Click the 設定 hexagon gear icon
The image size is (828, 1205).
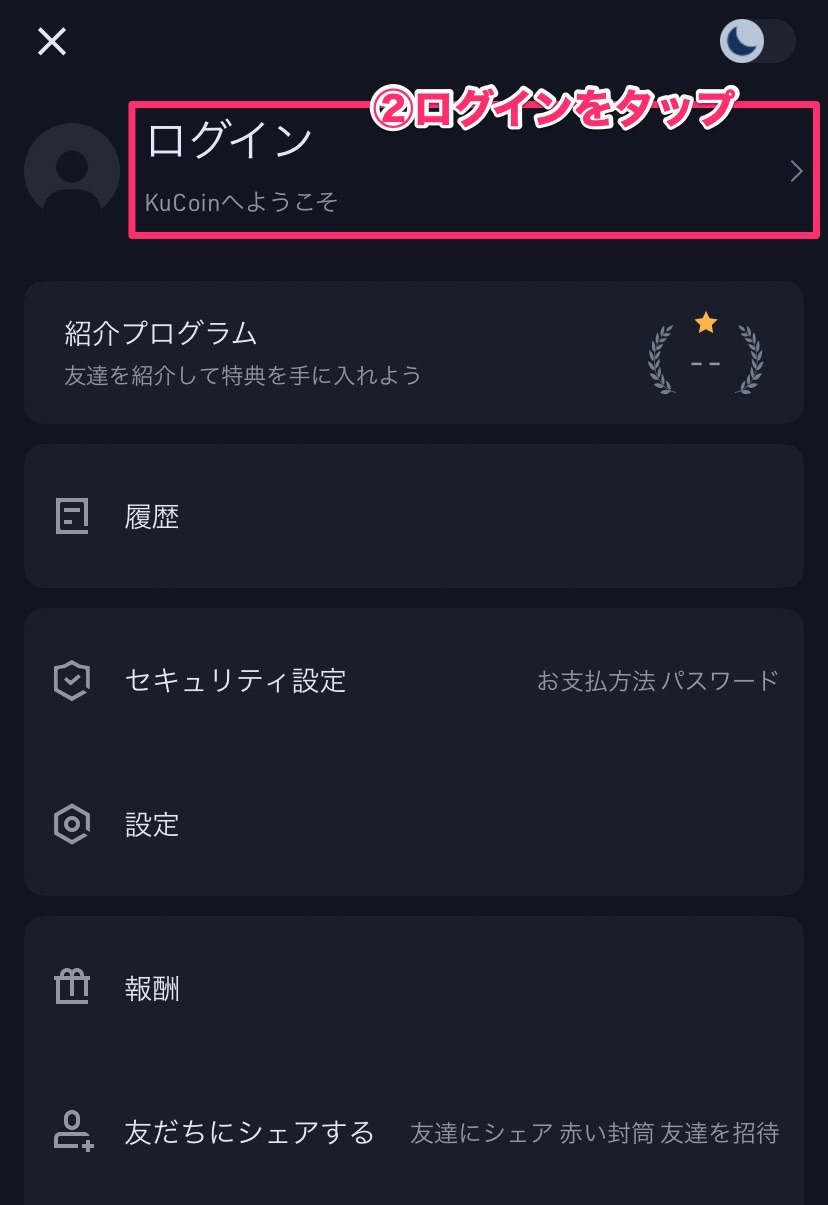[72, 825]
